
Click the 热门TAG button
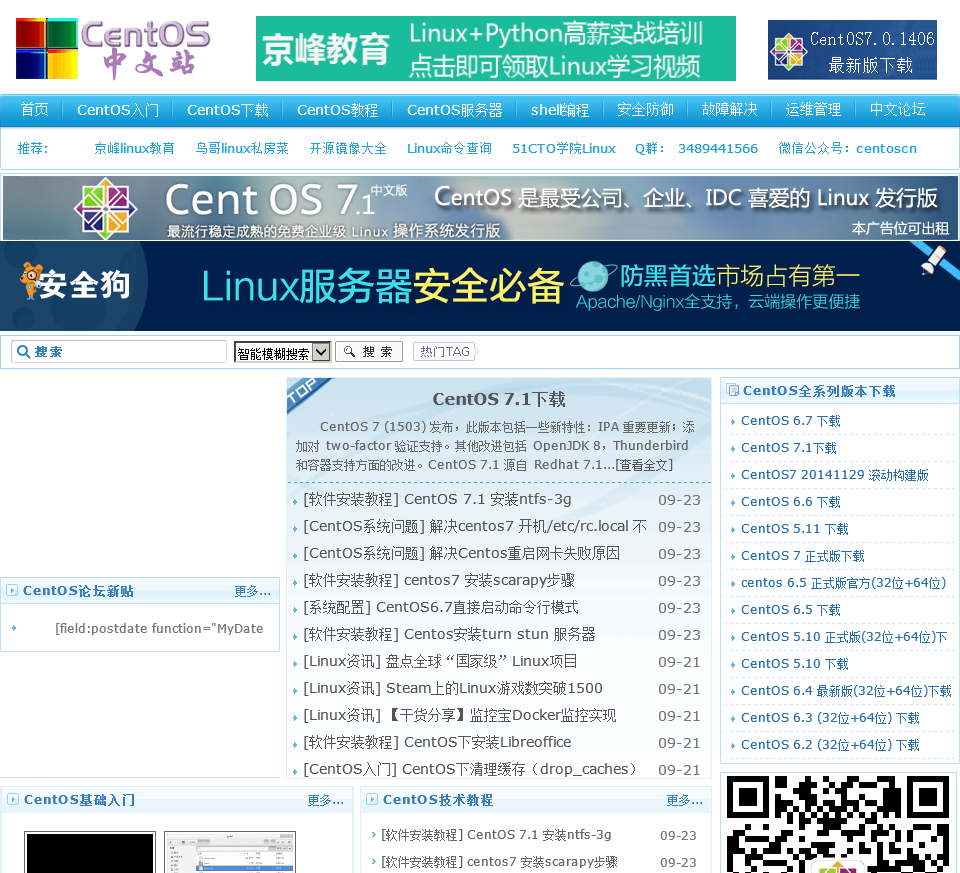(x=445, y=351)
